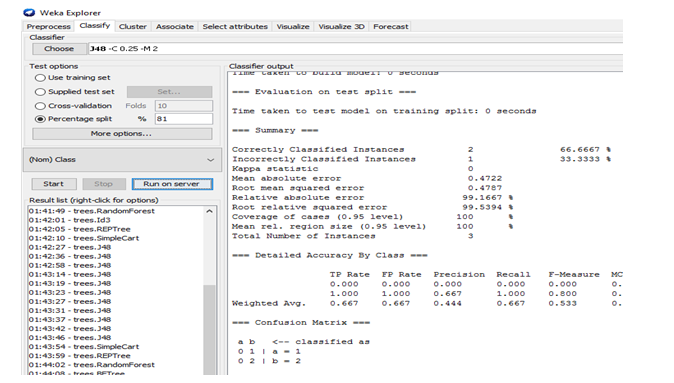Select 01:44:02 trees.RandomForest result
Screen dimensions: 674x383
[x=92, y=365]
